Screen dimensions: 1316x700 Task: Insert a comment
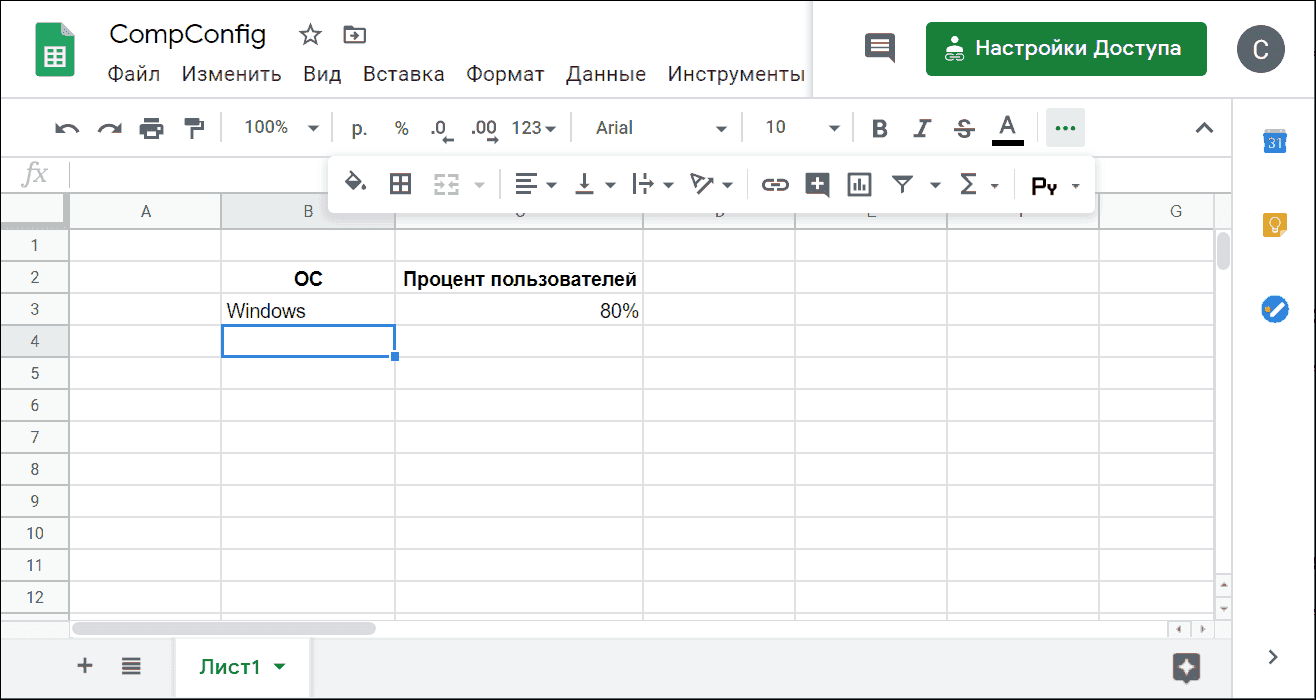(817, 184)
